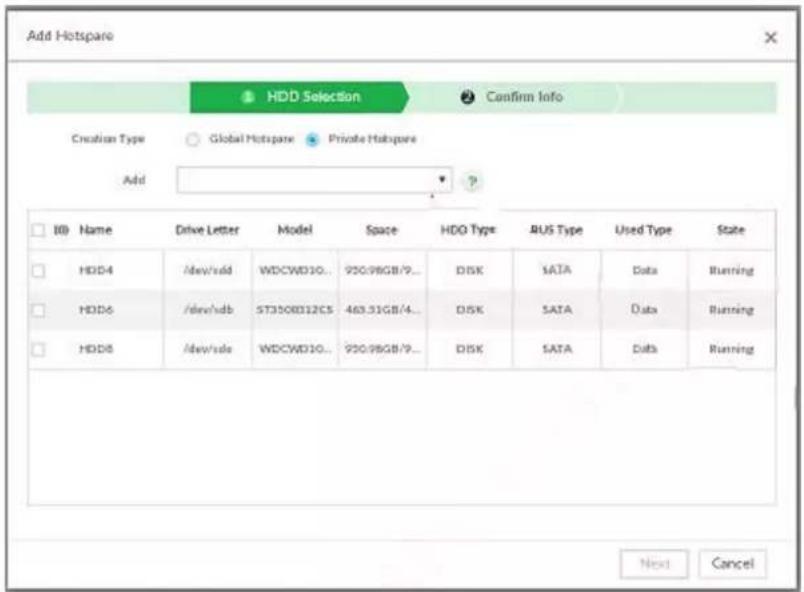
Task: Check the HDD8 row checkbox
Action: pyautogui.click(x=38, y=349)
